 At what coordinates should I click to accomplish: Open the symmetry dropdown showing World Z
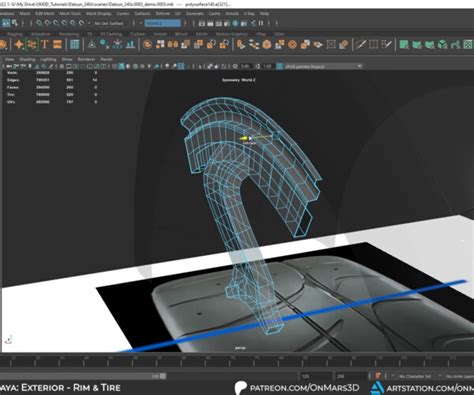coord(163,23)
